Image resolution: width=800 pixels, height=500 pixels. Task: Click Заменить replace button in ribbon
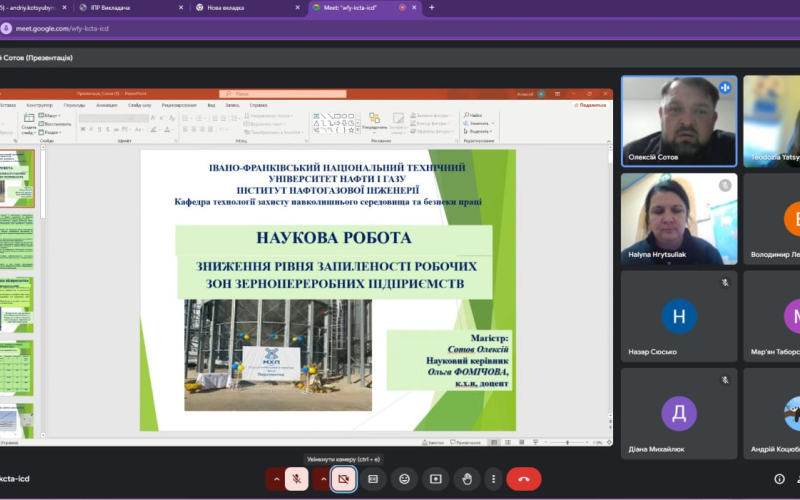coord(479,123)
